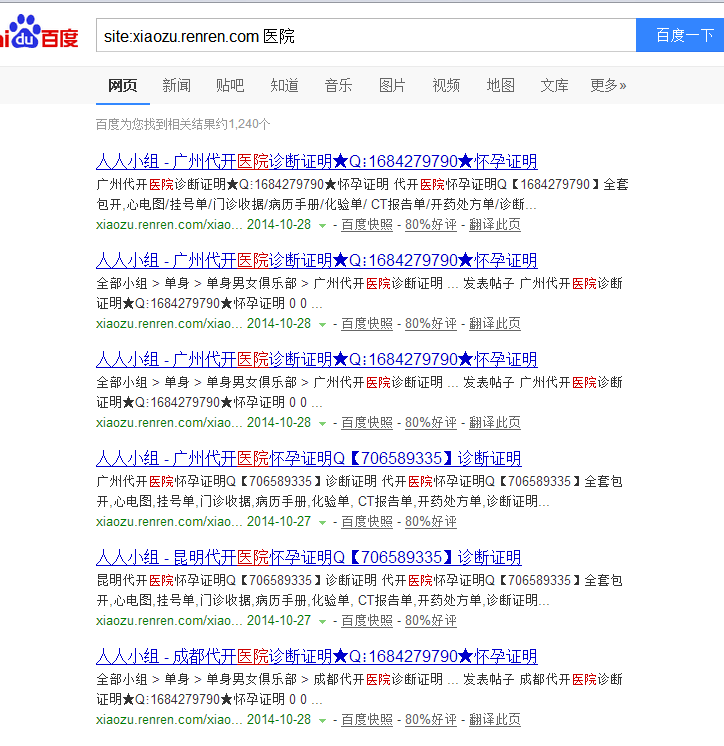The image size is (724, 746).
Task: Expand the 更多» menu
Action: [608, 86]
